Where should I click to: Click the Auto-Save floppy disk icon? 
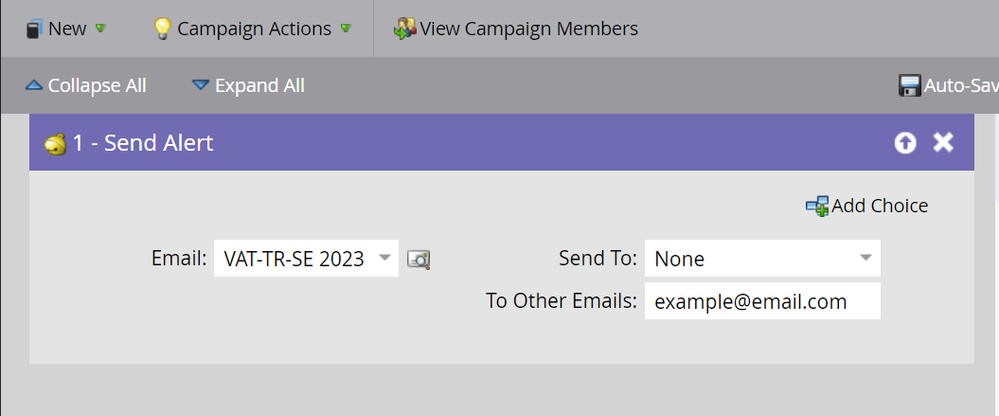(x=909, y=86)
